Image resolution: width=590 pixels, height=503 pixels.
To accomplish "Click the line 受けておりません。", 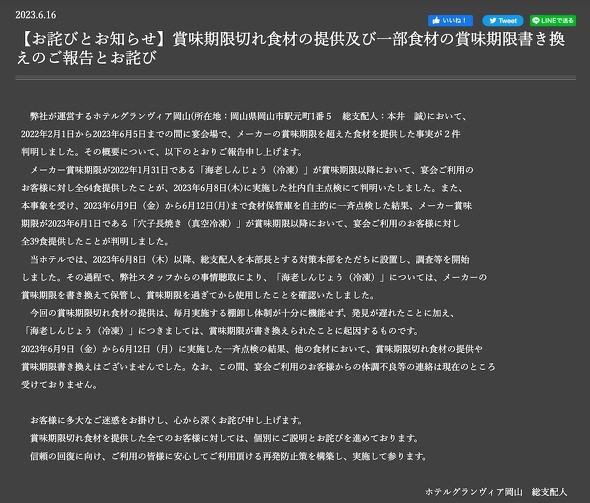I will 60,385.
